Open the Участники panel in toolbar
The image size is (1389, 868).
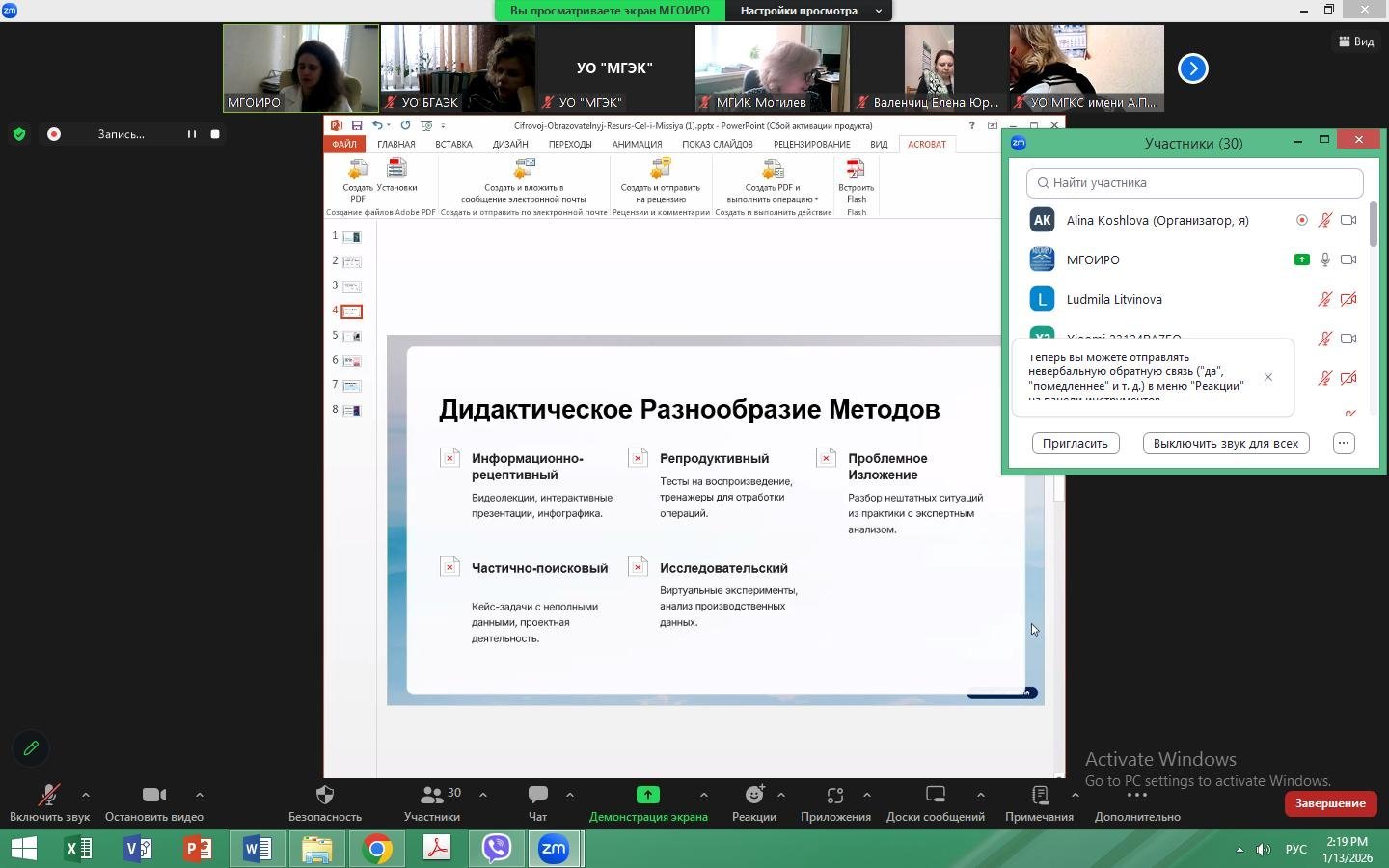point(431,796)
